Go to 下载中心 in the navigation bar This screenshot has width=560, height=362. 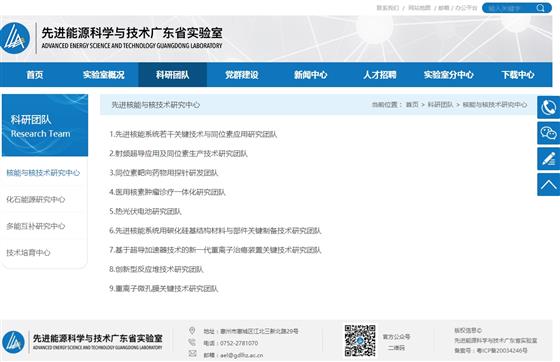click(x=518, y=75)
